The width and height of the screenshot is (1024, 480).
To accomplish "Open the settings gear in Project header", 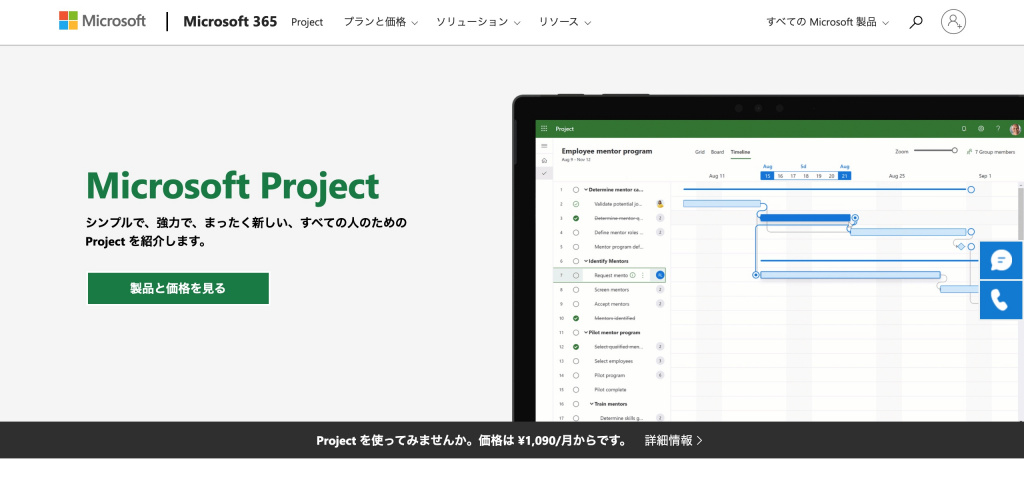I will pyautogui.click(x=981, y=129).
